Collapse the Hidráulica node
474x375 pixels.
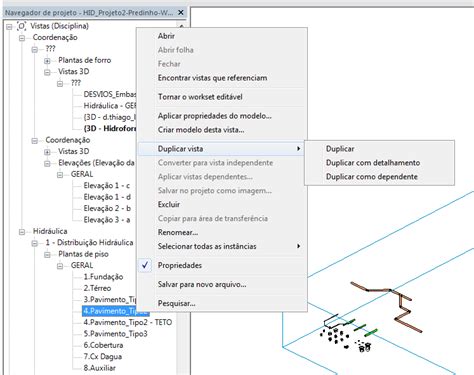tap(22, 231)
